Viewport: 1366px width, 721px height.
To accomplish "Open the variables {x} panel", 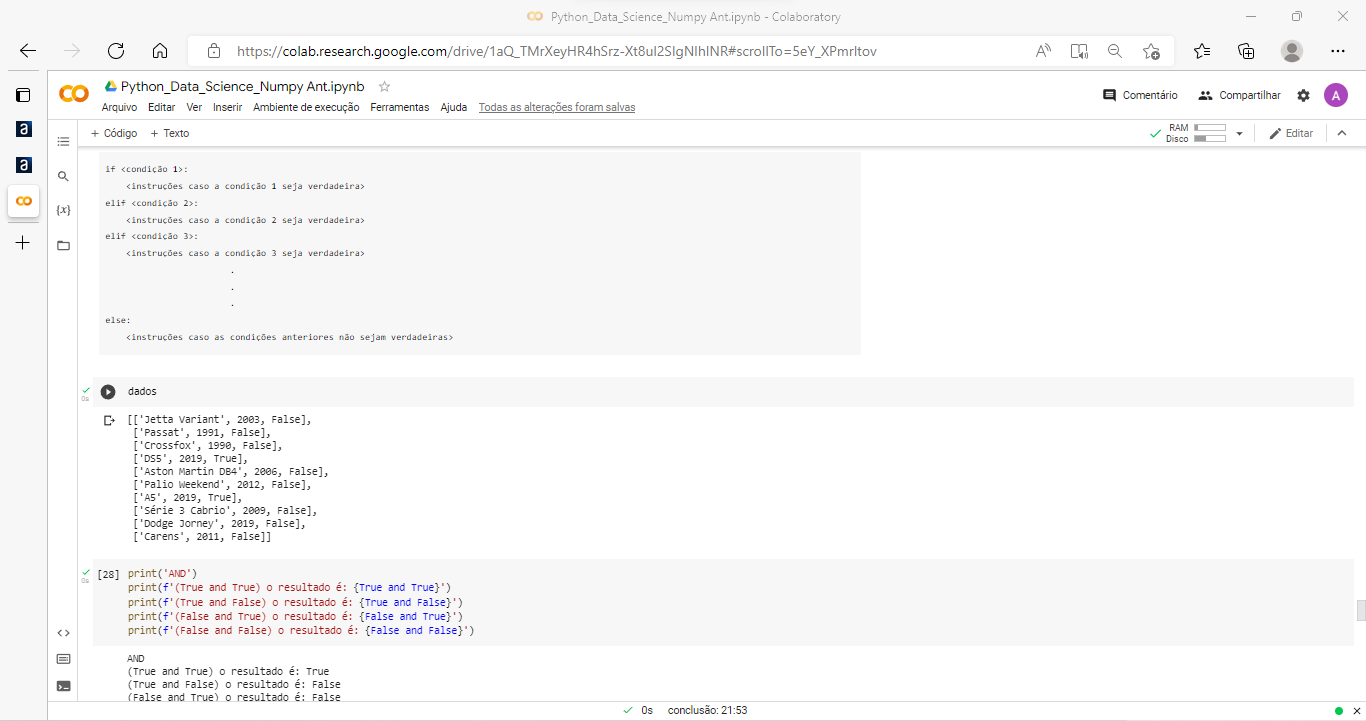I will (64, 210).
